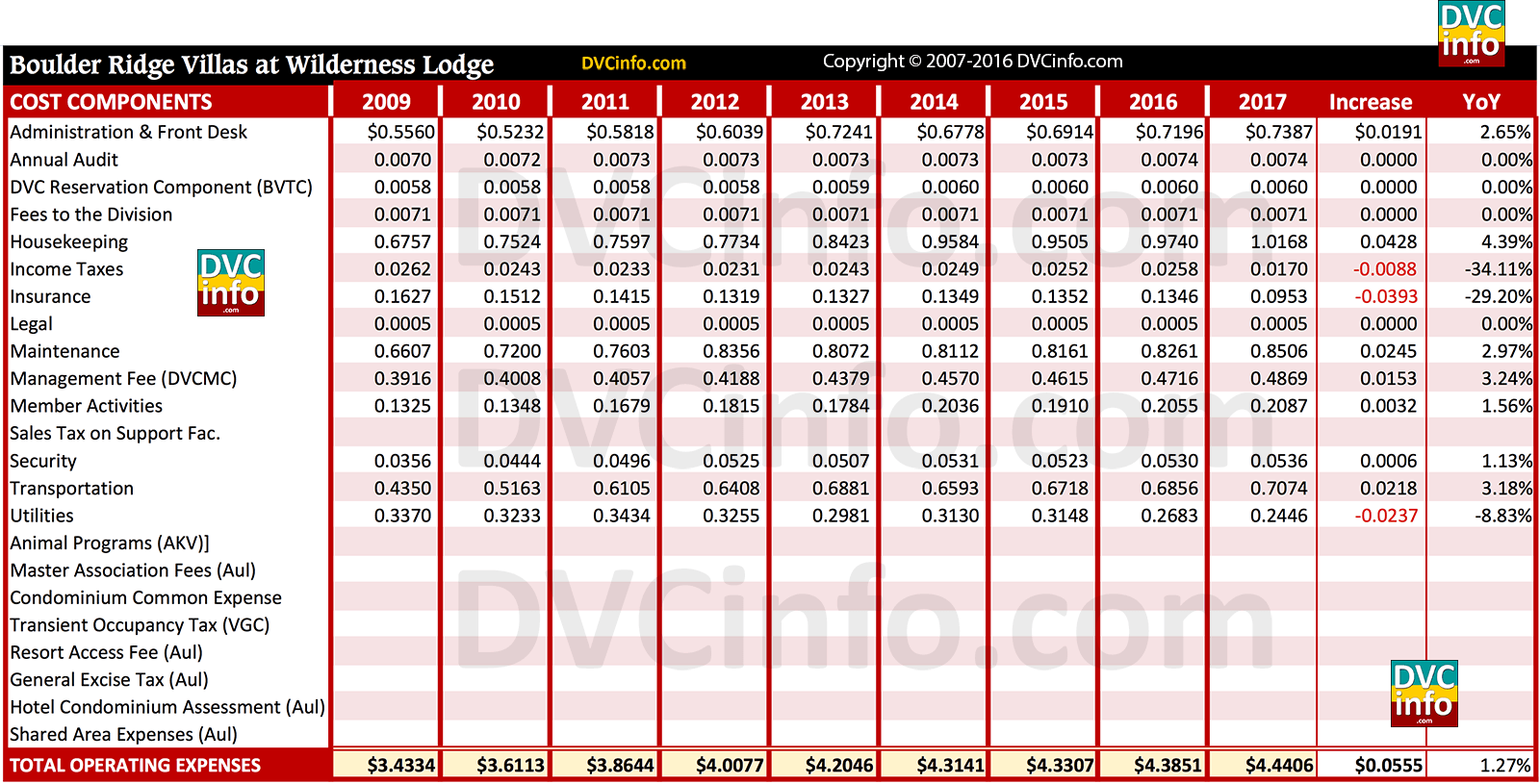Select the Housekeeping row label

click(x=68, y=241)
